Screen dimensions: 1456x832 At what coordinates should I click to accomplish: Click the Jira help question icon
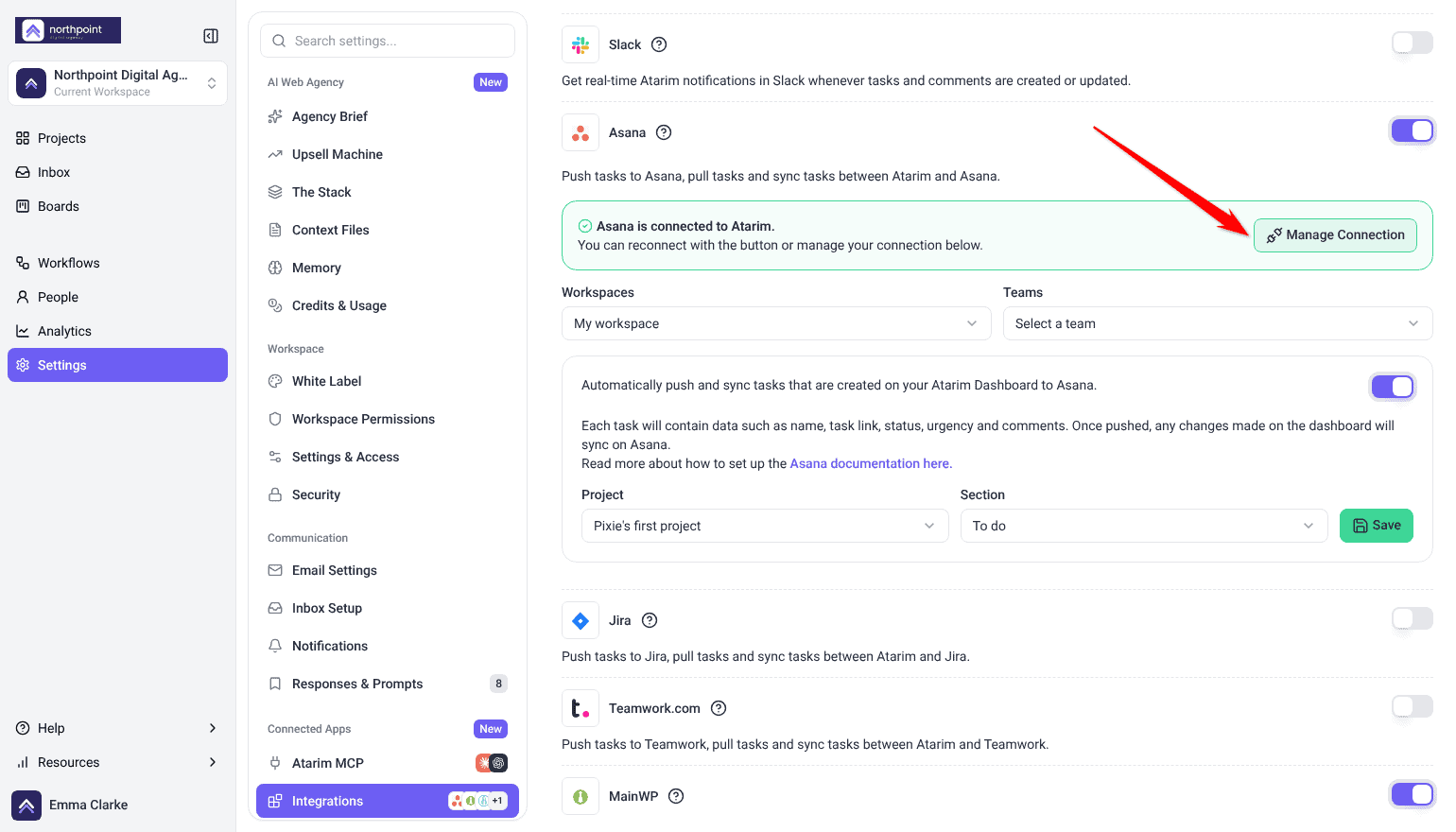(650, 620)
